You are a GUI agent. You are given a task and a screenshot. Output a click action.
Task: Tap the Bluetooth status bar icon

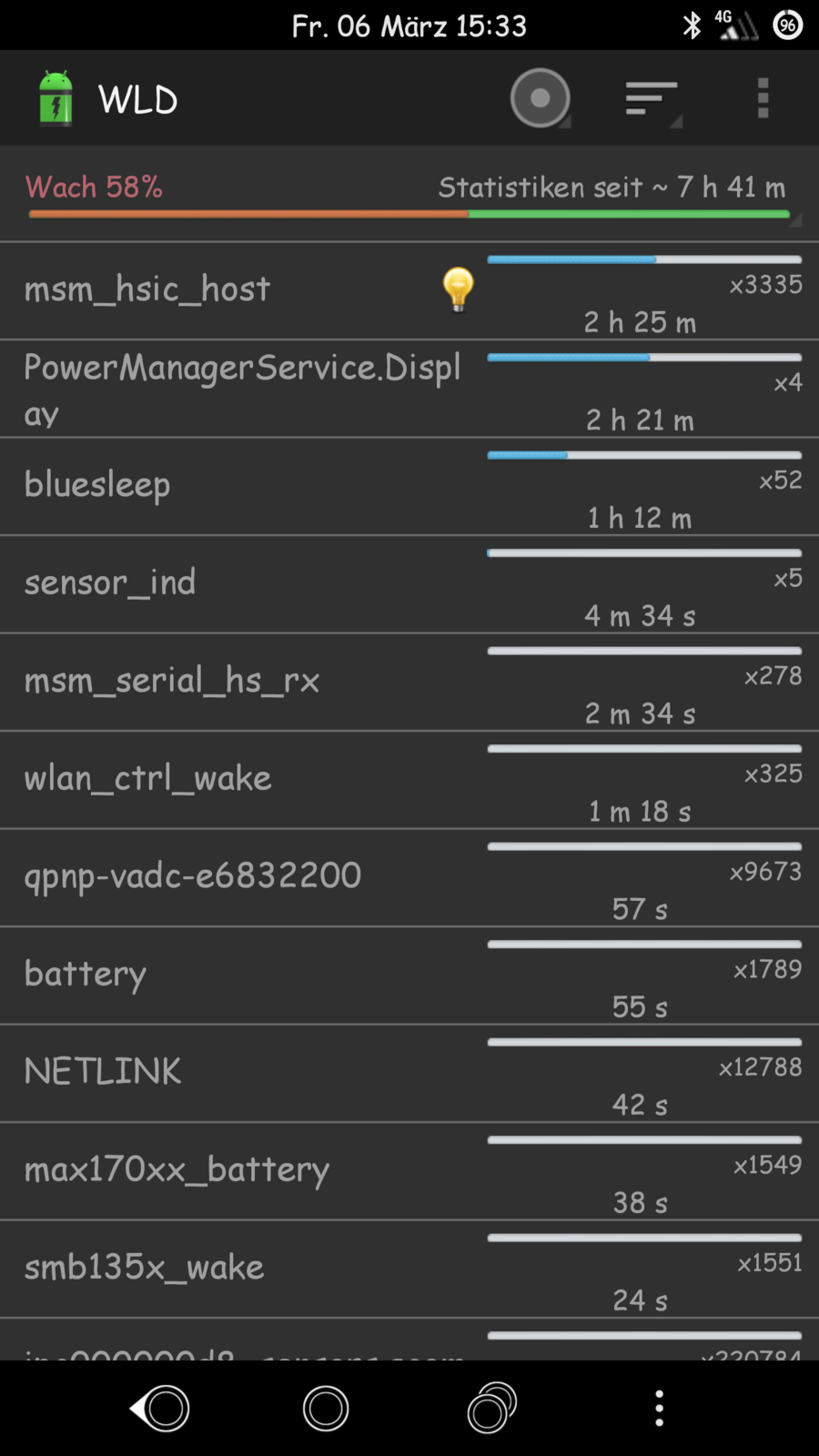point(692,25)
